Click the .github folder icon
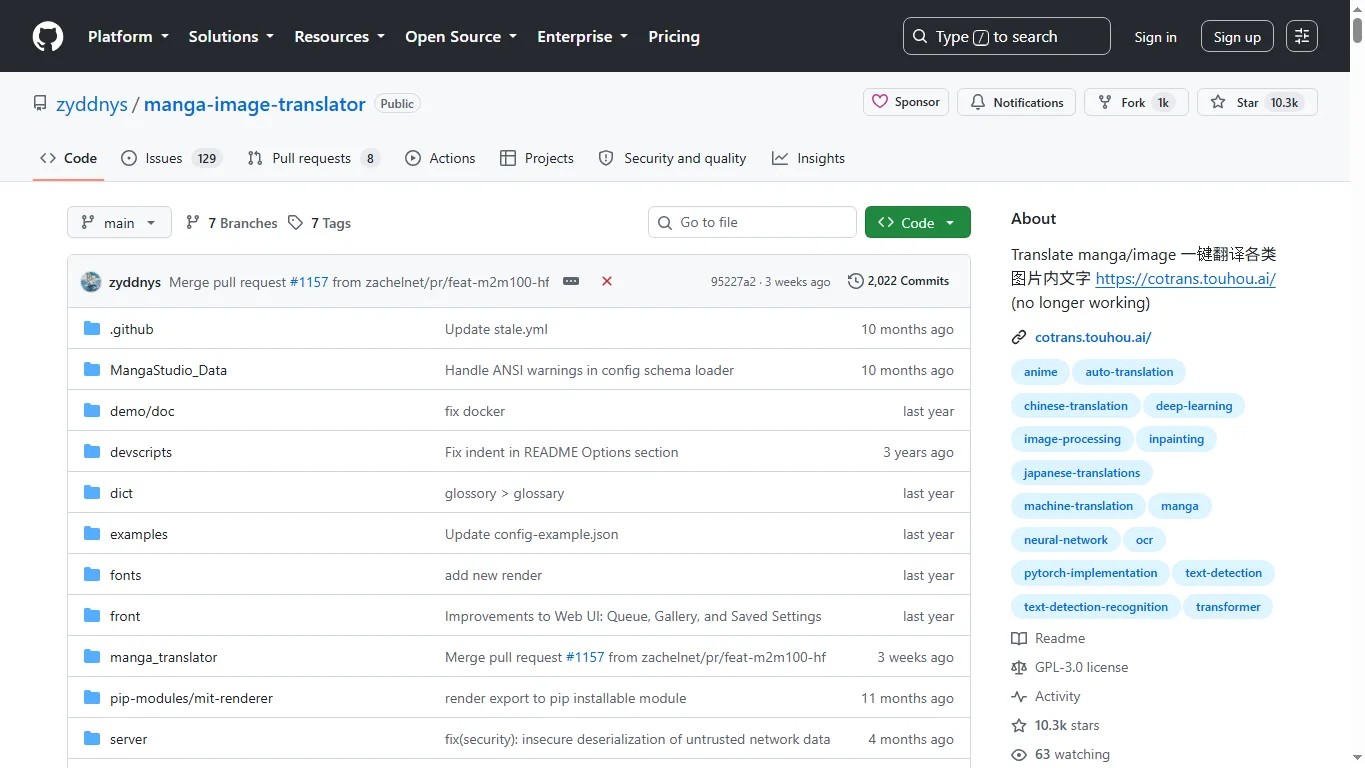Image resolution: width=1365 pixels, height=768 pixels. (x=92, y=329)
